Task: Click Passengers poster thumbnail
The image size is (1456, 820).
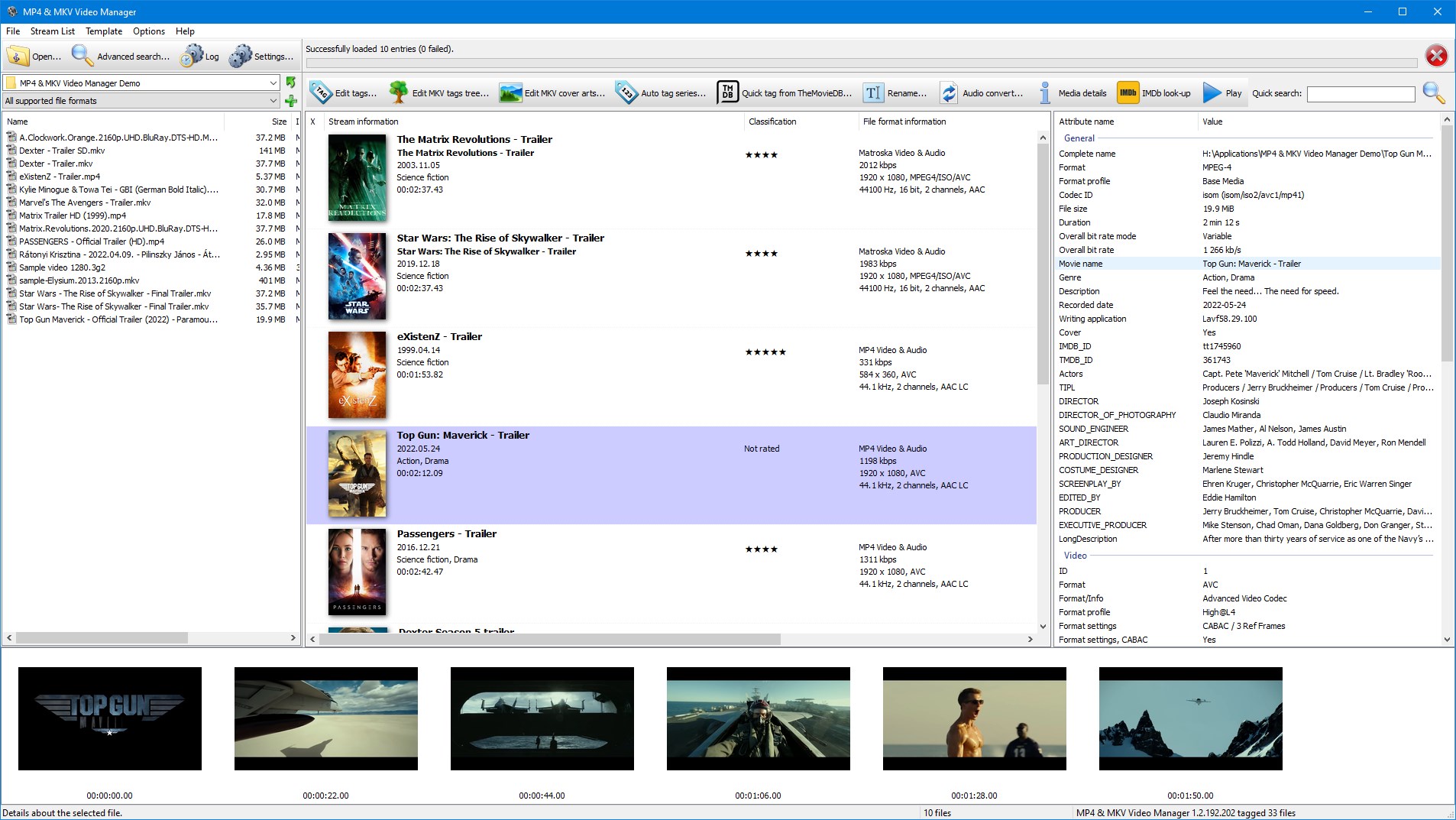Action: click(x=357, y=572)
